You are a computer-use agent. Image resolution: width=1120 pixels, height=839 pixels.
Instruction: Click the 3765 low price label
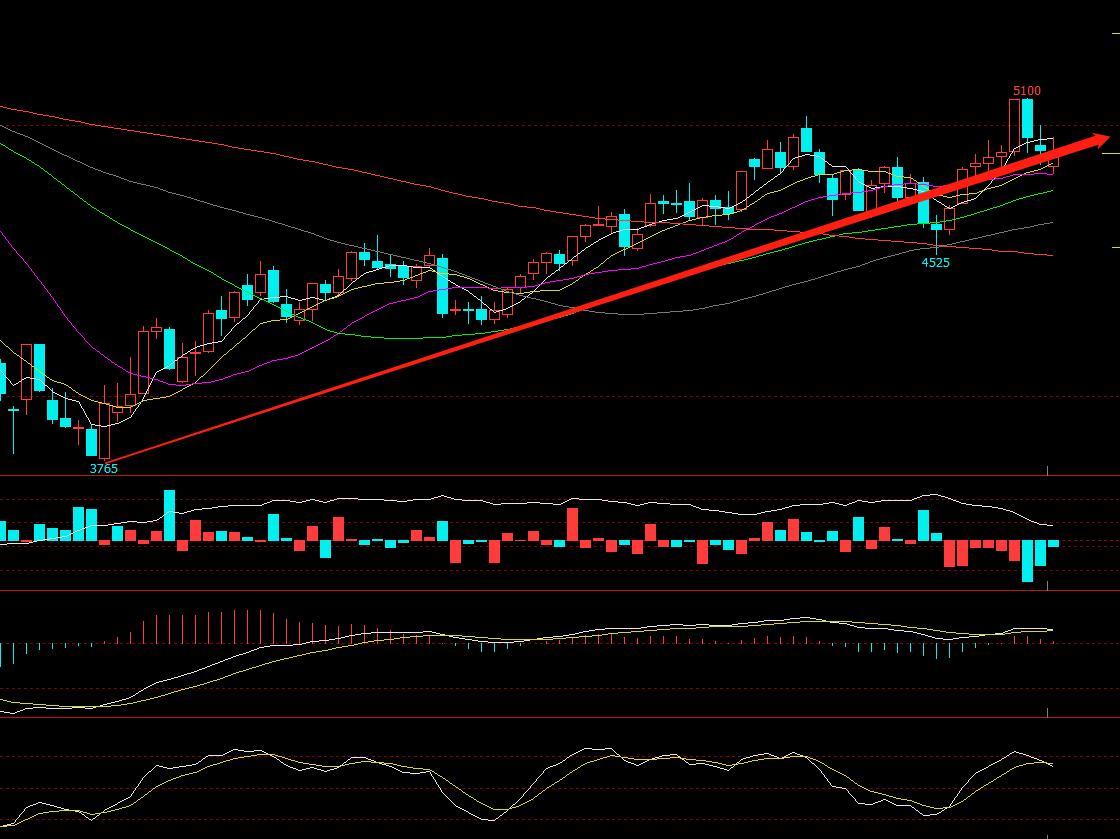(x=103, y=468)
